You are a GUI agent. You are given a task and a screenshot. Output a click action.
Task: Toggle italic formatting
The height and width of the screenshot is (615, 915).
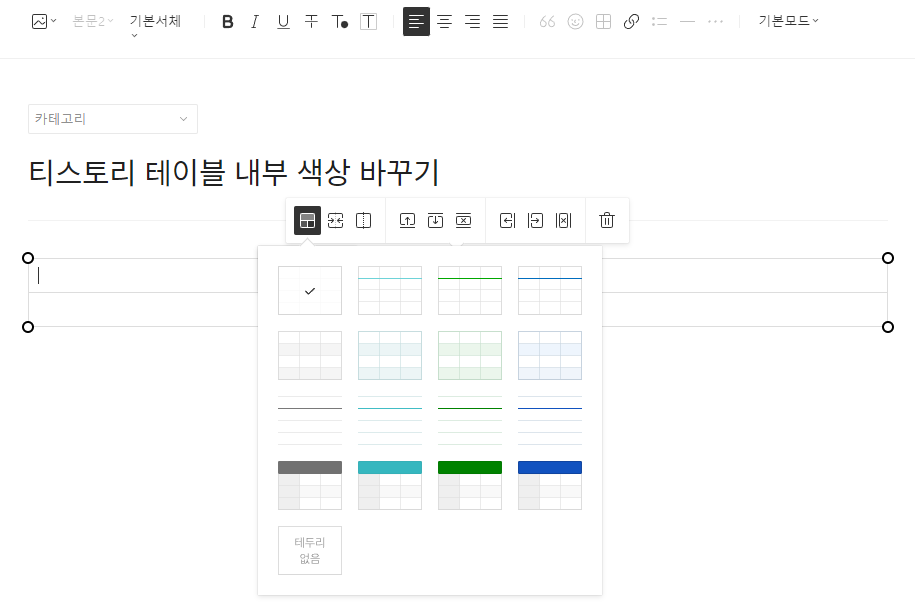(255, 22)
